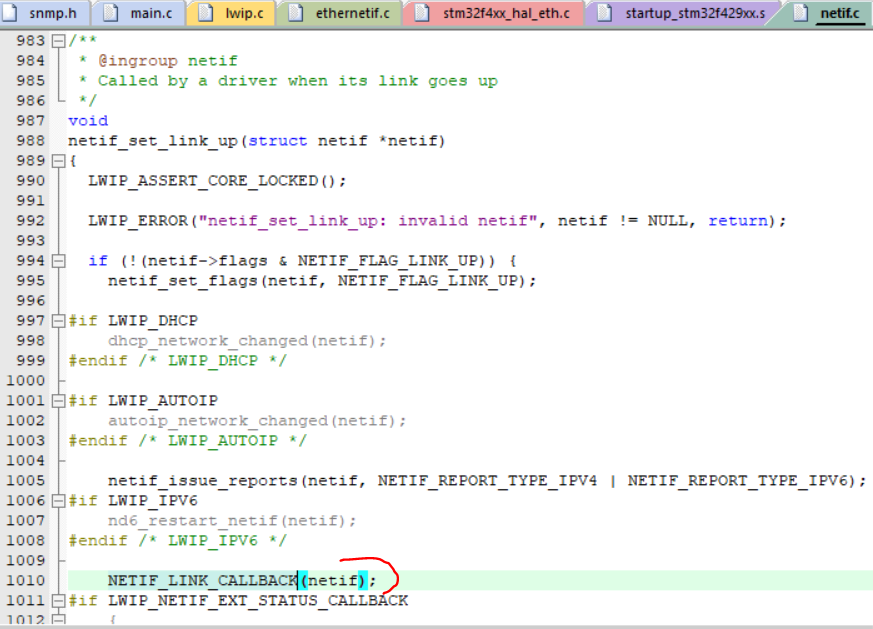The image size is (873, 629).
Task: Collapse the comment block at line 983
Action: pos(58,40)
